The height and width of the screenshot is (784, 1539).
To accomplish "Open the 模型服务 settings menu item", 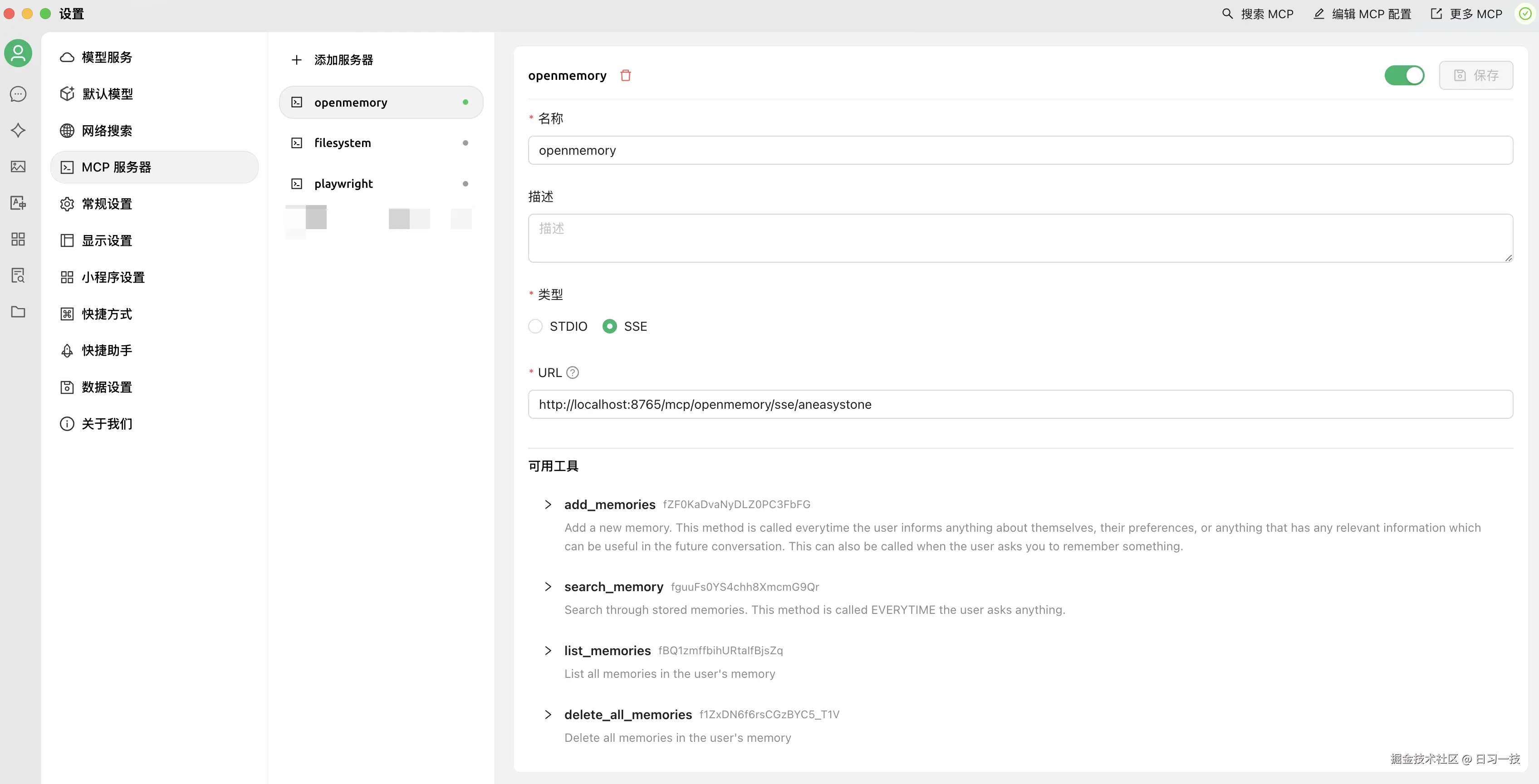I will pos(106,57).
